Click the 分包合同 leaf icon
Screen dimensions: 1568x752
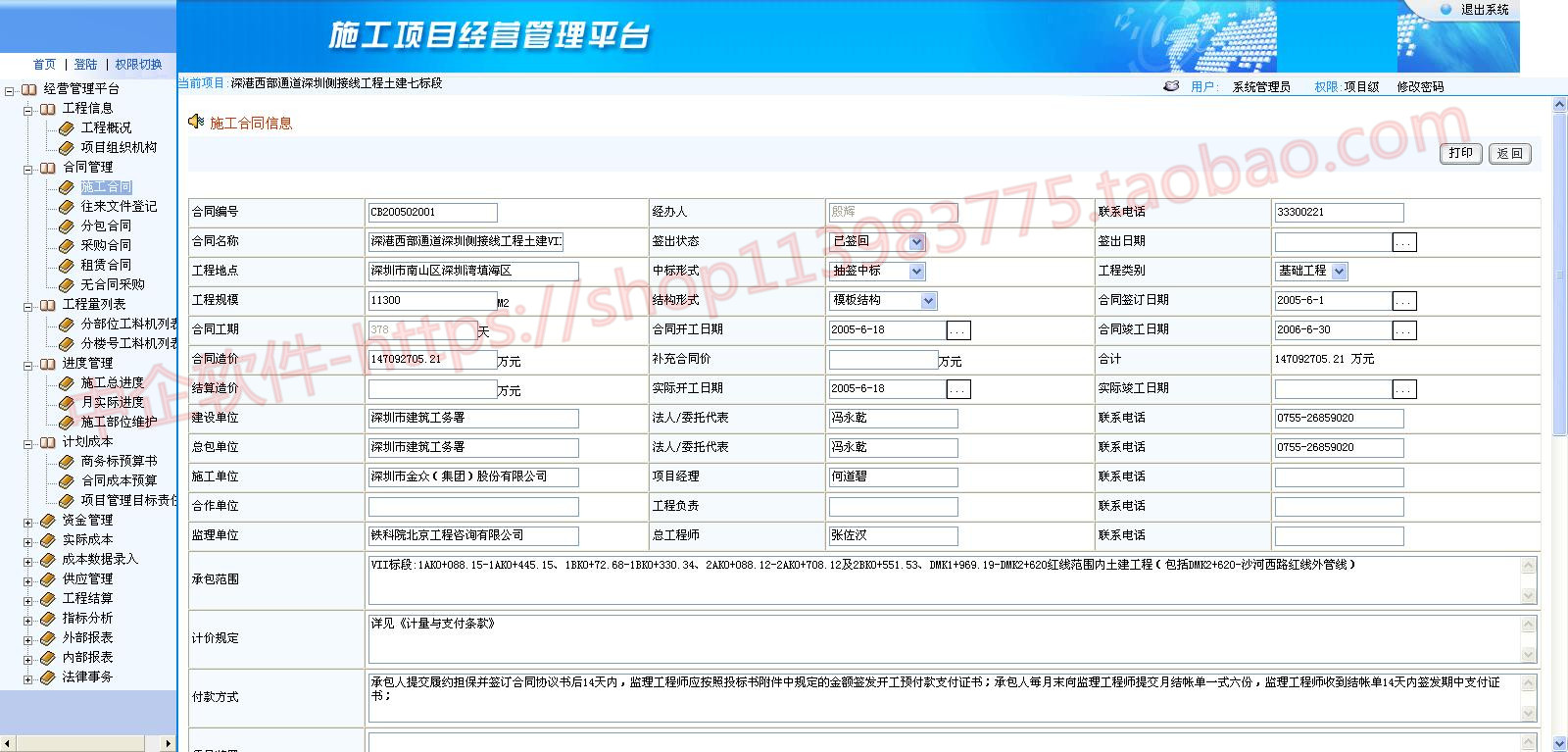click(67, 226)
